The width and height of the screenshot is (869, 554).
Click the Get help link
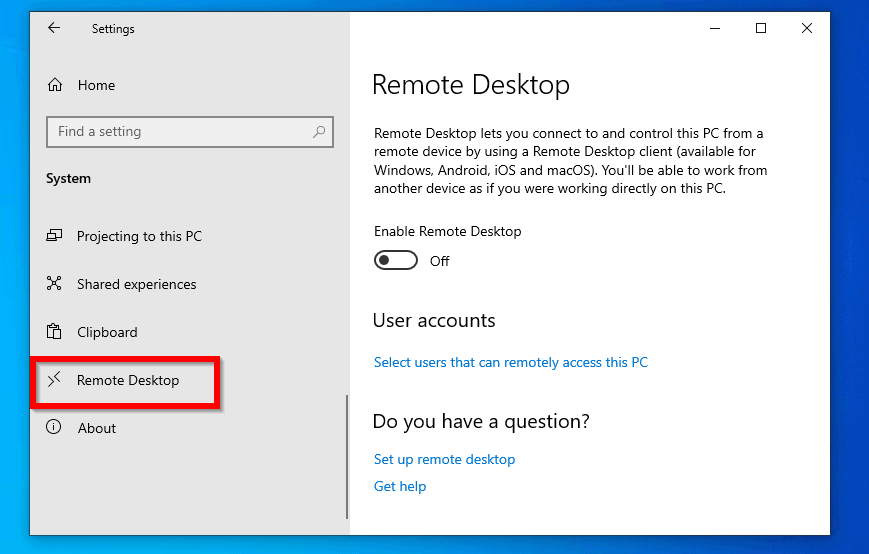[400, 486]
